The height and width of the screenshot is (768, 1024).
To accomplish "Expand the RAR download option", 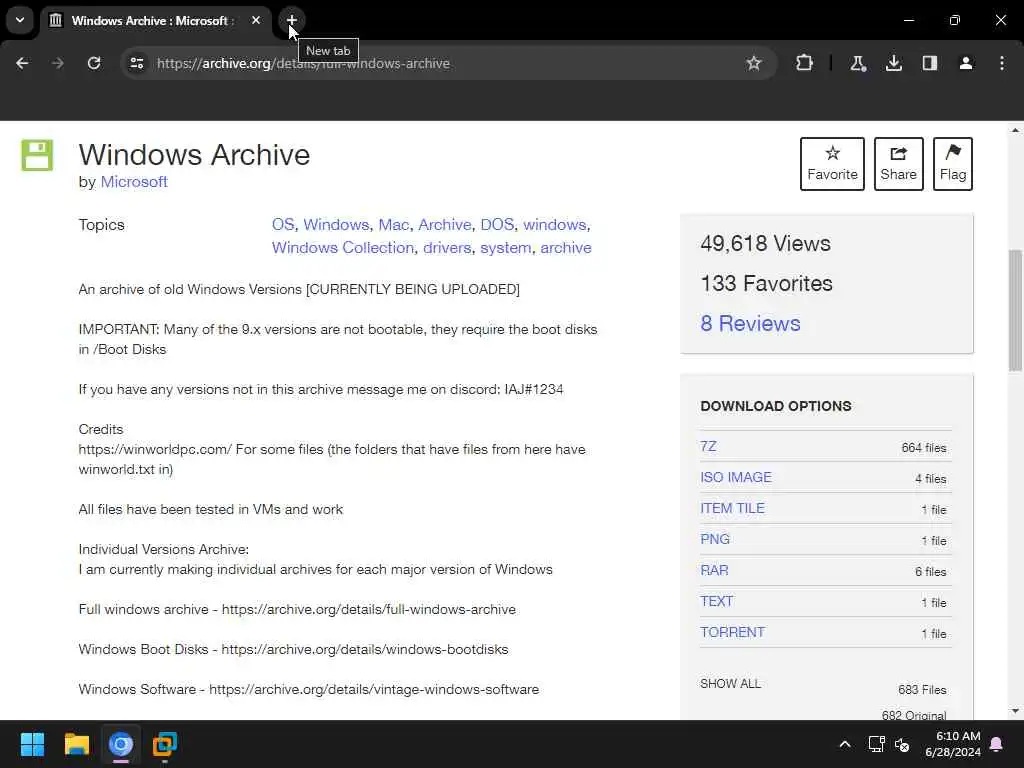I will [714, 570].
